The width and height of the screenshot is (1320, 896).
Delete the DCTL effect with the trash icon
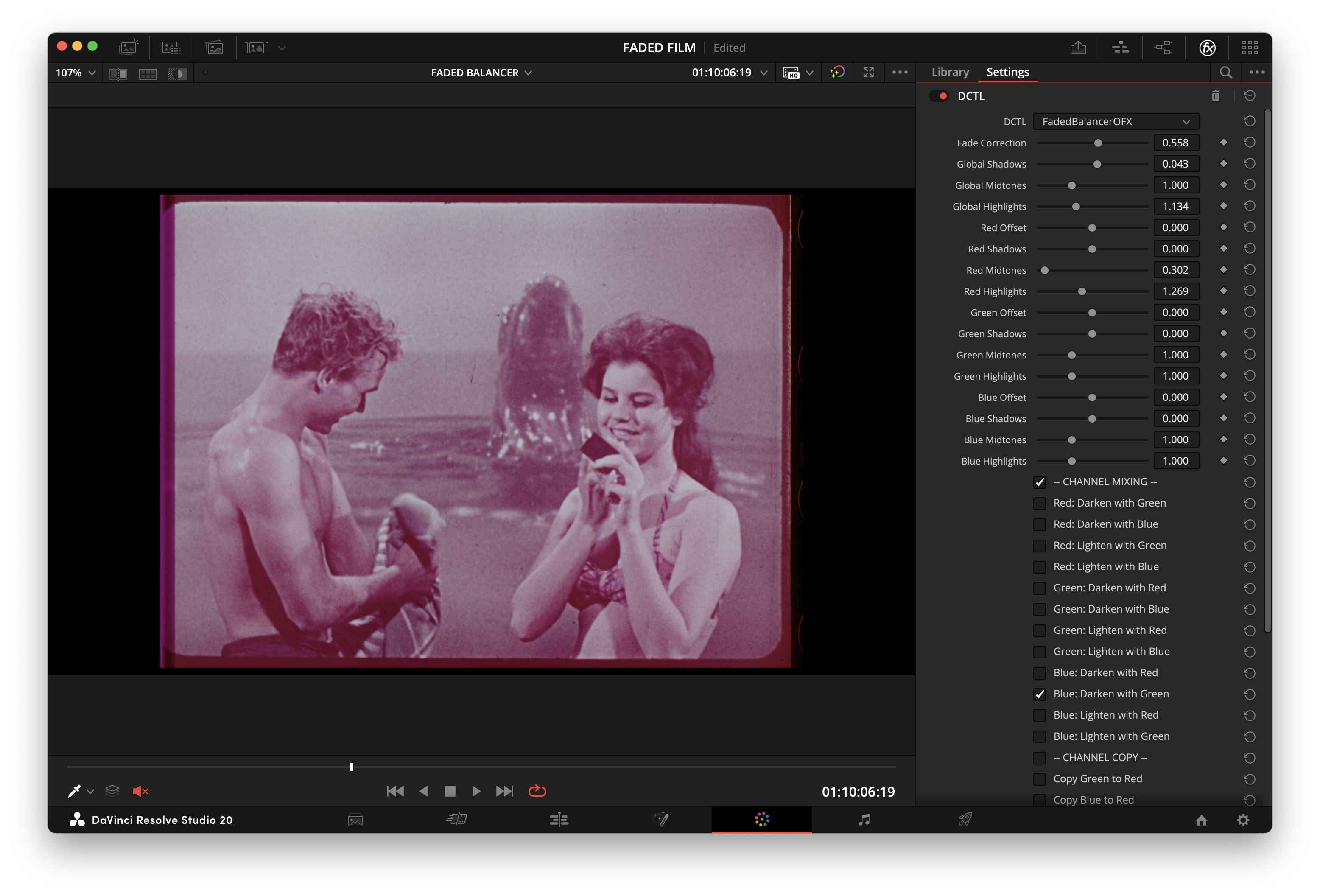tap(1216, 96)
